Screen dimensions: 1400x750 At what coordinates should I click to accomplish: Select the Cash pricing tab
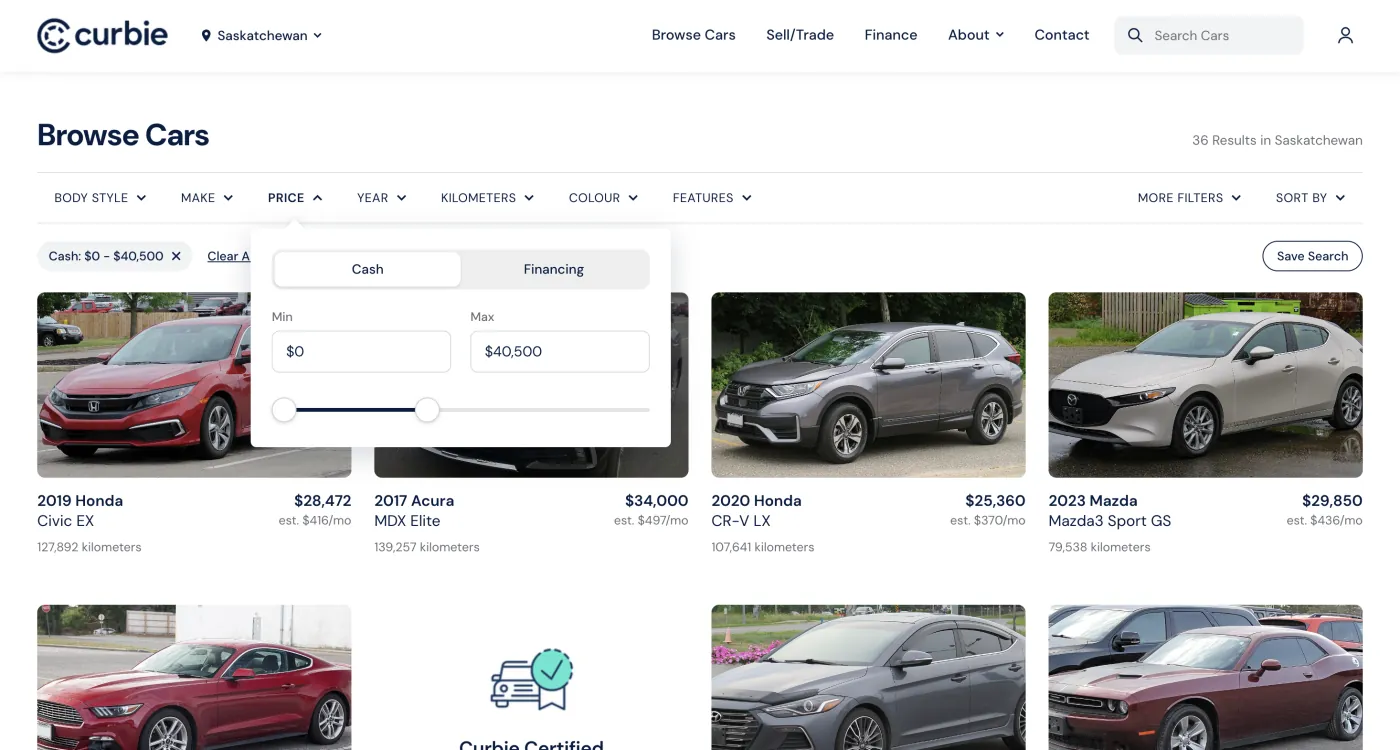tap(367, 269)
